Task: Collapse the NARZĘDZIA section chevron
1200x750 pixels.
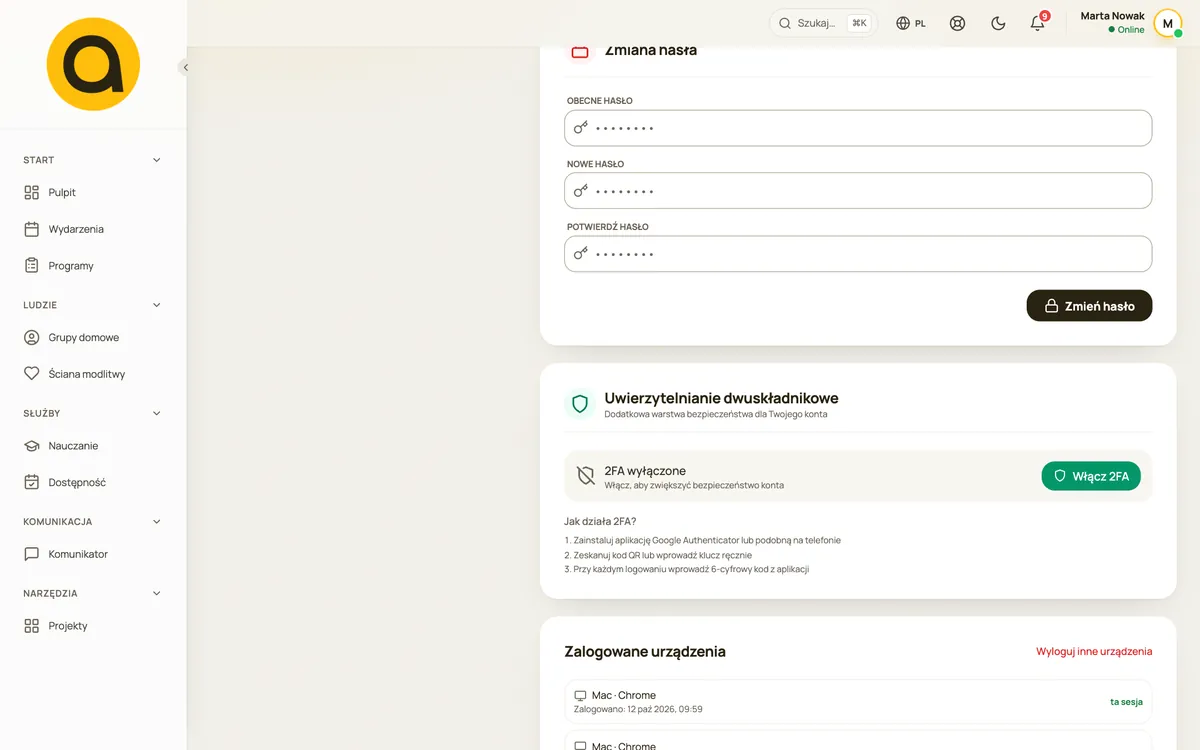Action: (x=156, y=593)
